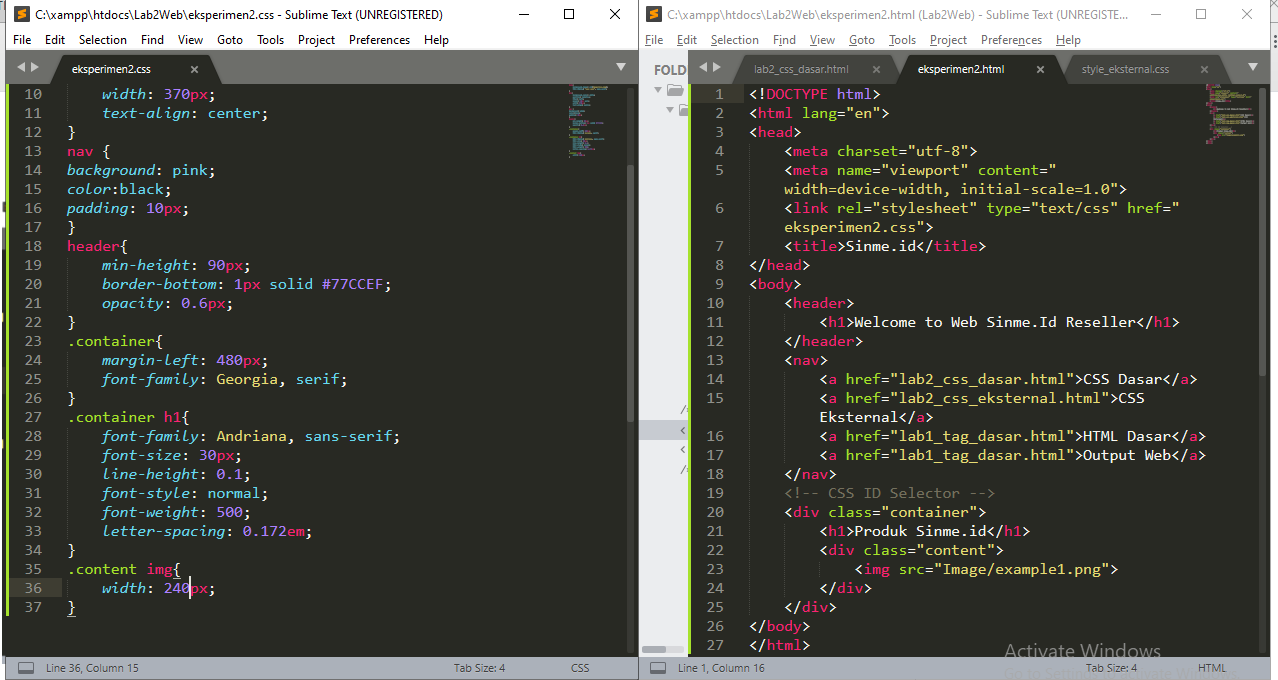Open the HTML syntax selector in the status bar

click(1212, 668)
